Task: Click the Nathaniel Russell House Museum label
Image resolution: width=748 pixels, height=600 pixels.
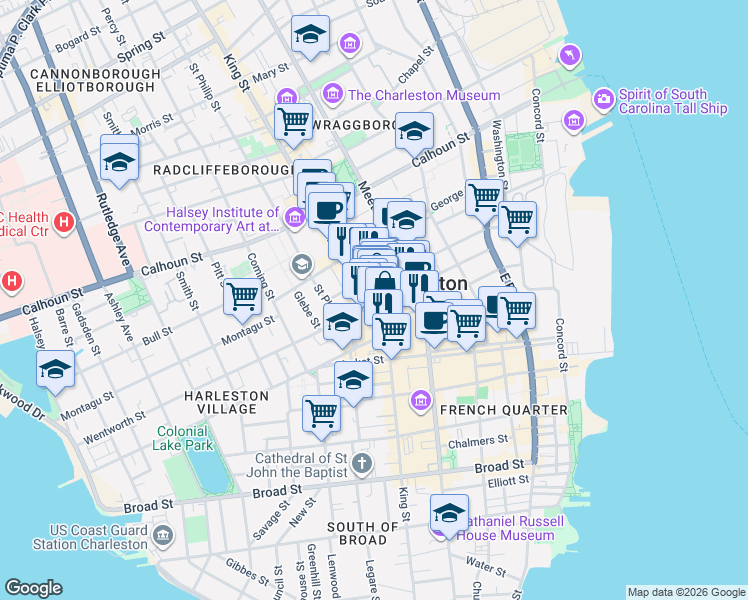Action: coord(510,528)
